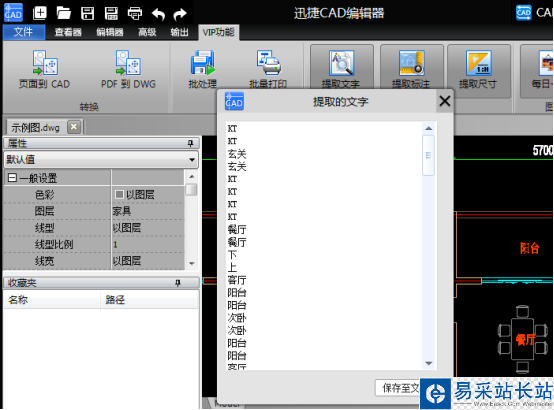The width and height of the screenshot is (554, 410).
Task: Redo with the forward arrow
Action: (x=180, y=14)
